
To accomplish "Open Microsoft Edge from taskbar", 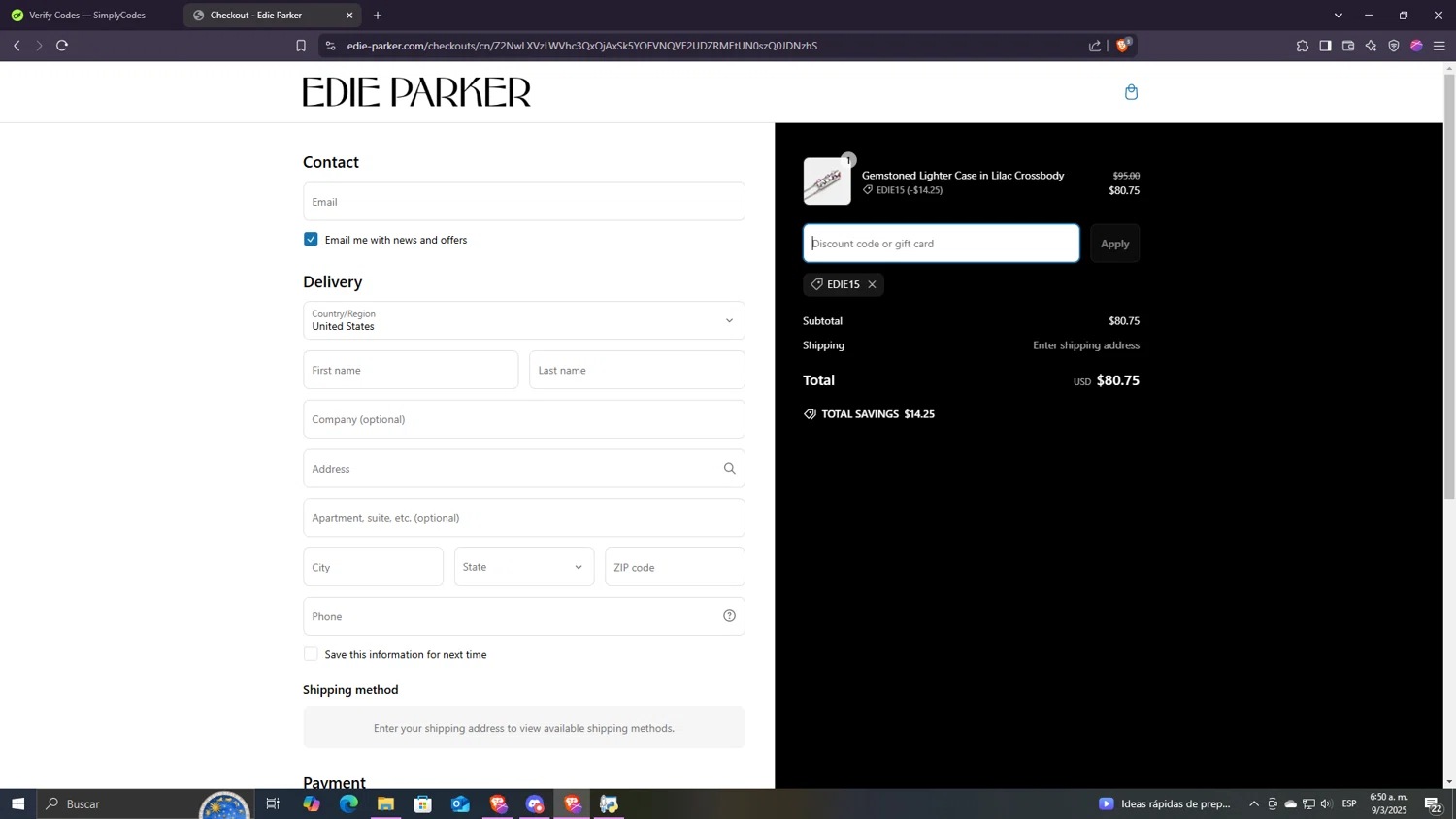I will click(348, 803).
